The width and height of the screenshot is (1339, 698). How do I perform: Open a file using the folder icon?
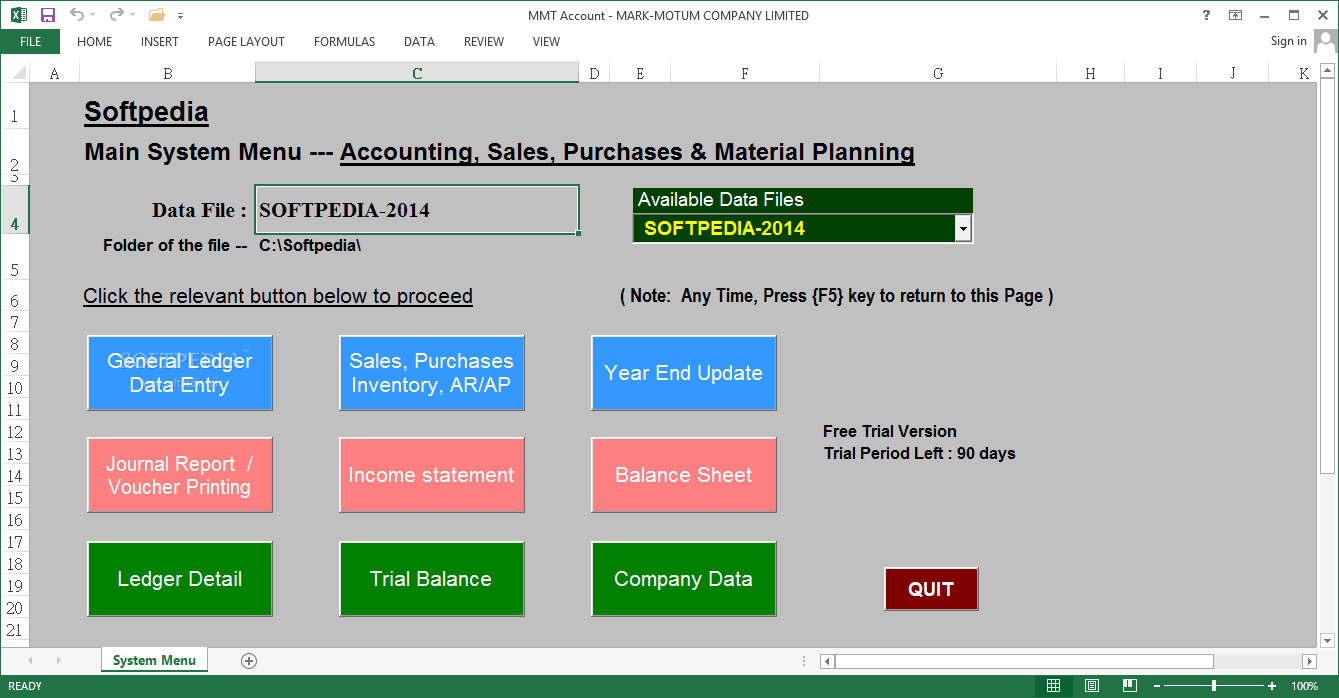click(x=156, y=15)
